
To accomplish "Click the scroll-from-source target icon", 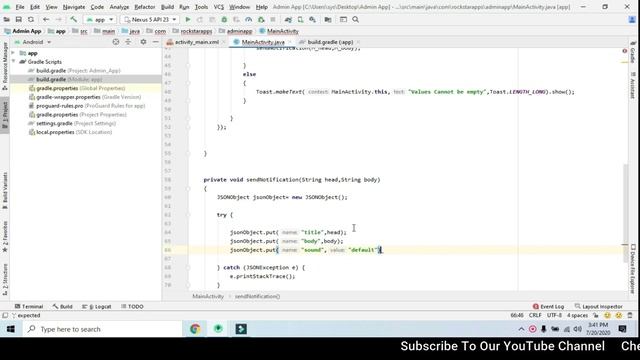I will [x=116, y=42].
